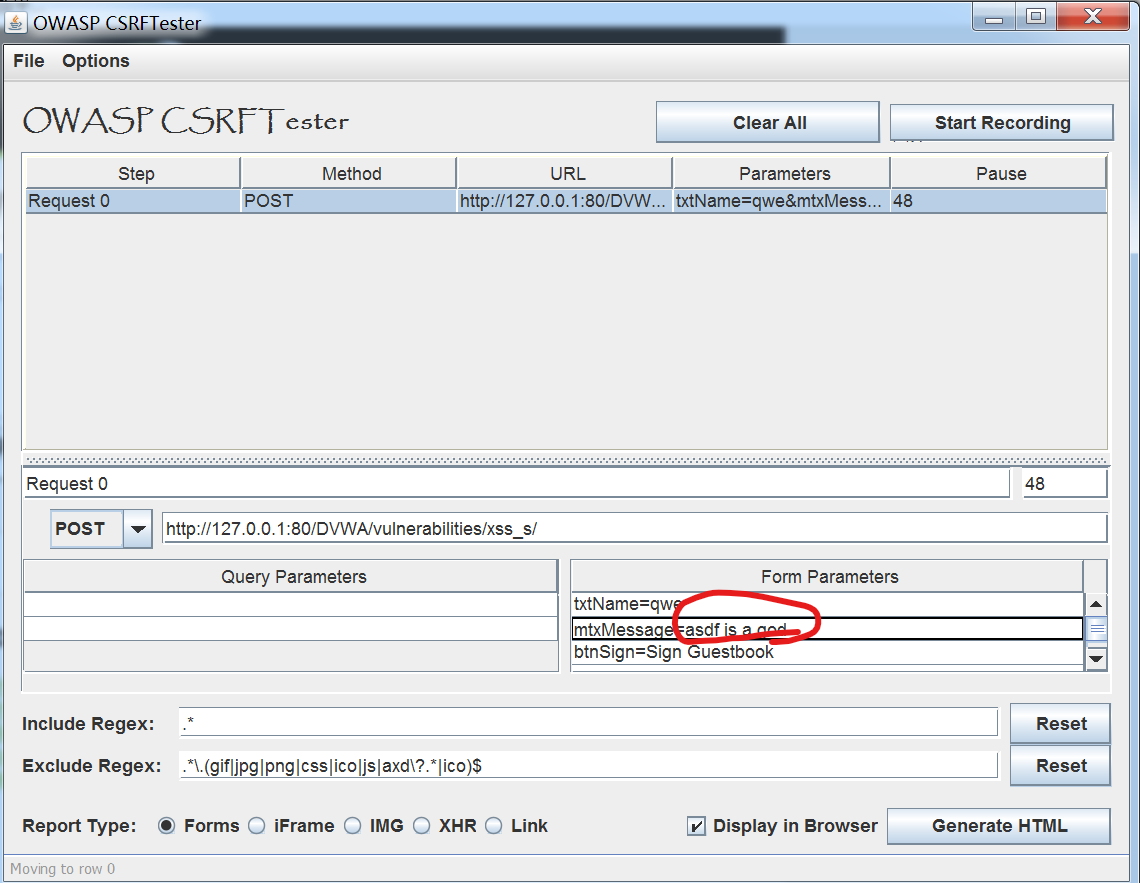The image size is (1140, 883).
Task: Click the POST cell in Request 0 row
Action: 348,201
